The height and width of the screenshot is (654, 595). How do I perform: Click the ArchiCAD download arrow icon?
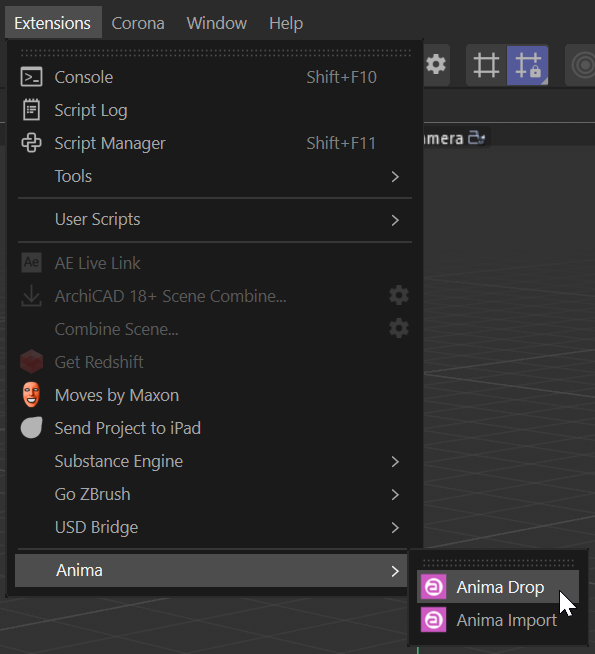pos(31,296)
